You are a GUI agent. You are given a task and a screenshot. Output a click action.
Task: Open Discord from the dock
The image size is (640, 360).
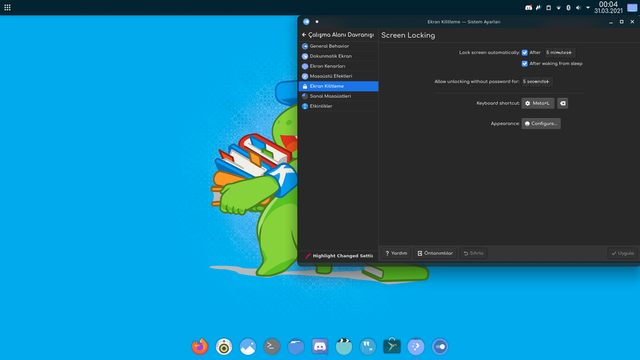(x=320, y=347)
